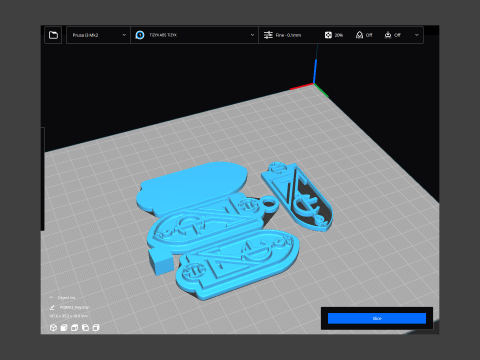The height and width of the screenshot is (360, 480).
Task: Click the Fine - 0.1mm profile label
Action: (288, 35)
